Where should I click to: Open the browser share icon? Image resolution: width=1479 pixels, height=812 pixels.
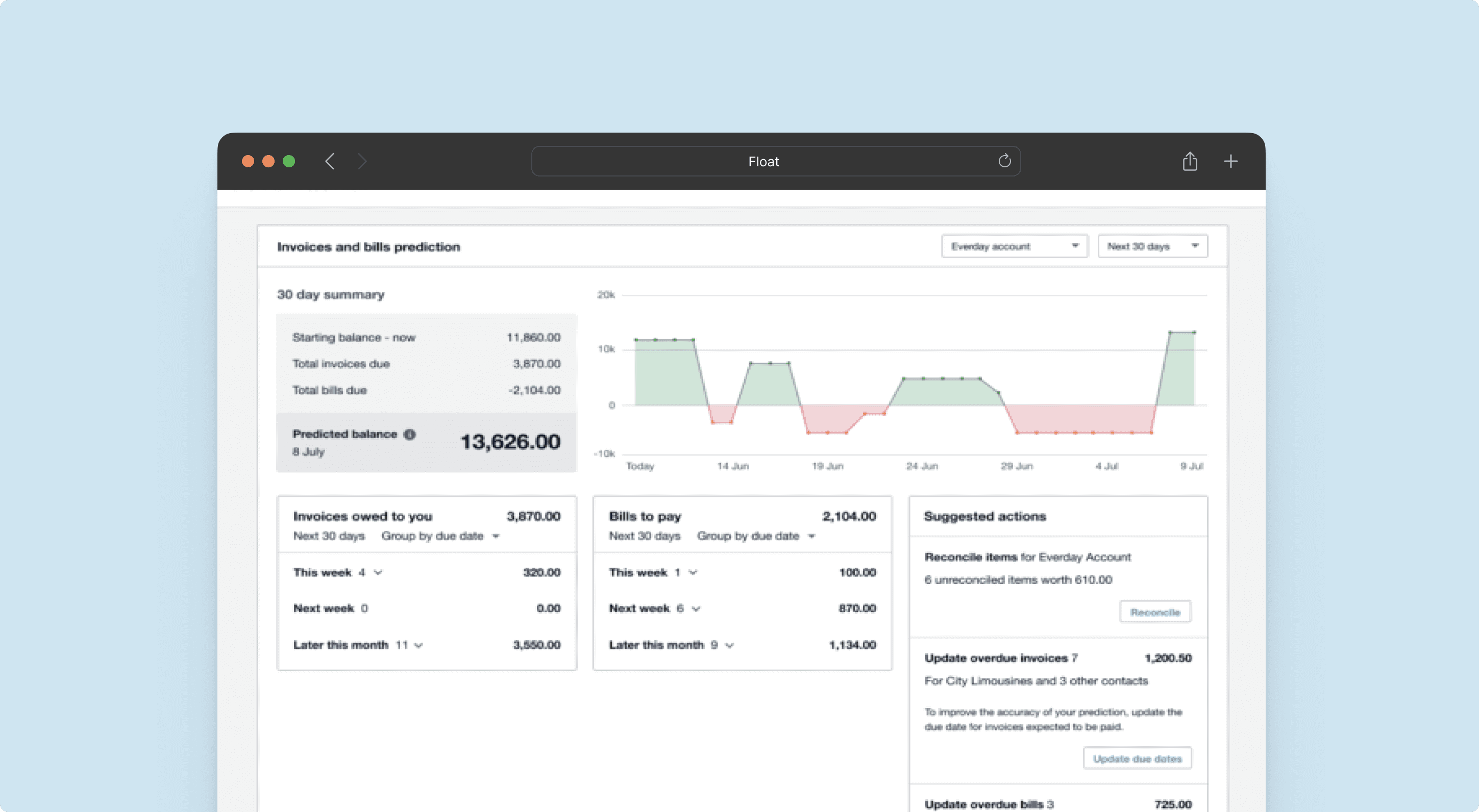[x=1190, y=161]
